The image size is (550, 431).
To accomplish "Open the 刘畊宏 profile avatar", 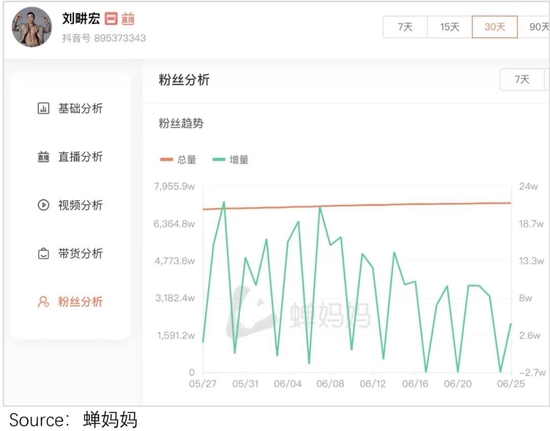I will [32, 27].
